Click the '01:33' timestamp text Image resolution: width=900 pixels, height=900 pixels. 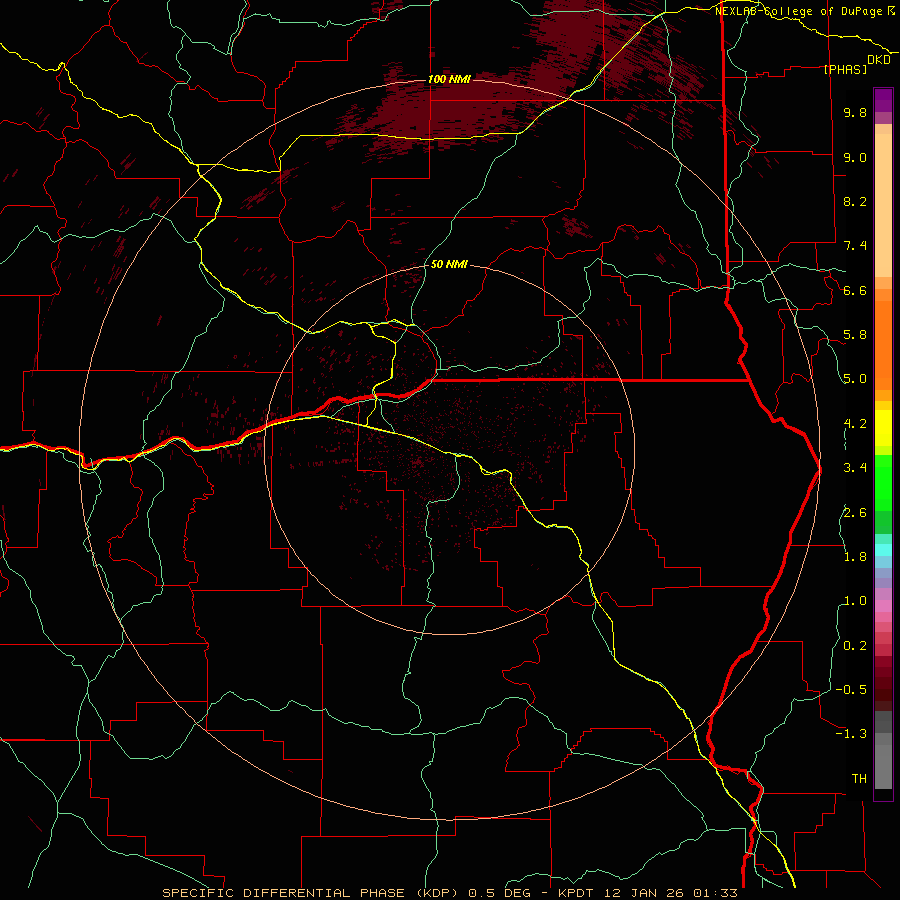tap(715, 893)
